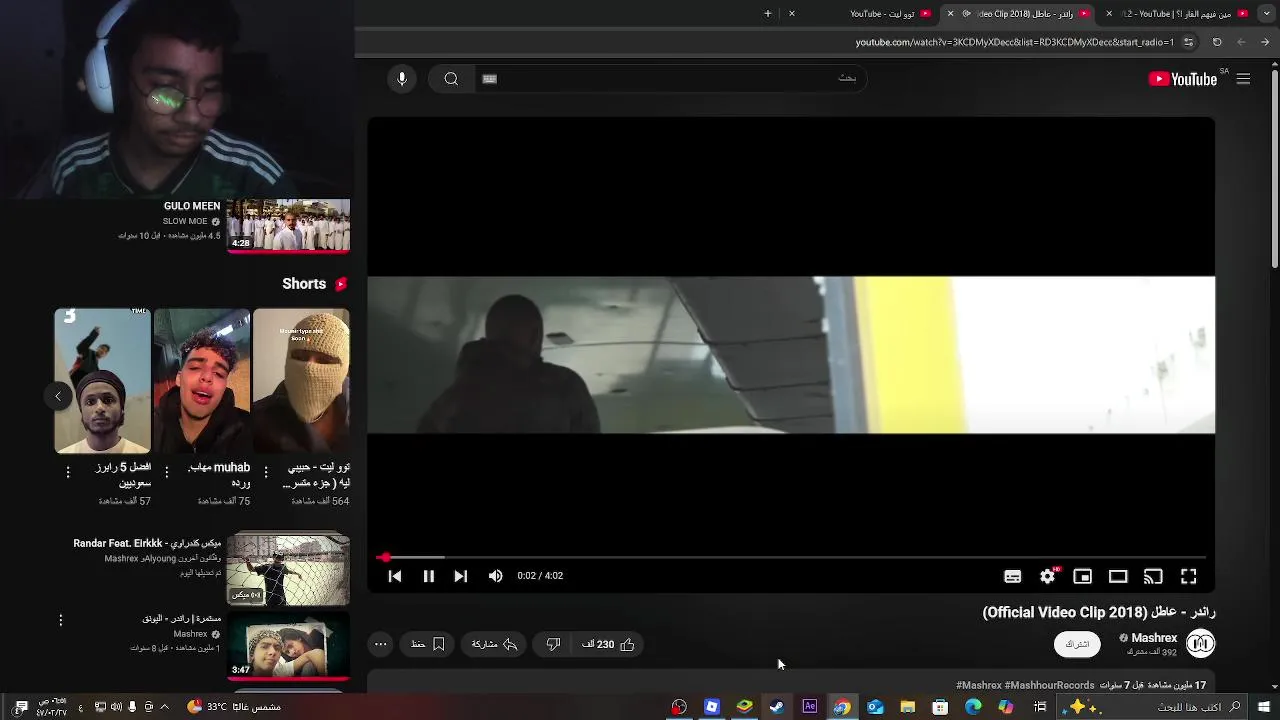Open the GULO MEEN video thumbnail
The width and height of the screenshot is (1280, 720).
click(x=288, y=225)
